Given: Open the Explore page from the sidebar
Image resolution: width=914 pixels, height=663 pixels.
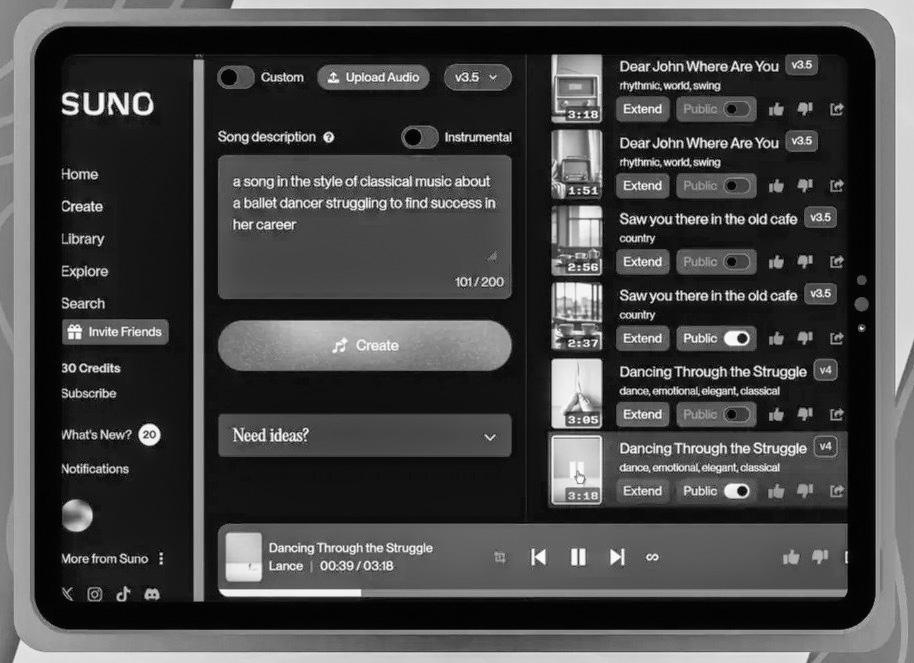Looking at the screenshot, I should click(84, 271).
